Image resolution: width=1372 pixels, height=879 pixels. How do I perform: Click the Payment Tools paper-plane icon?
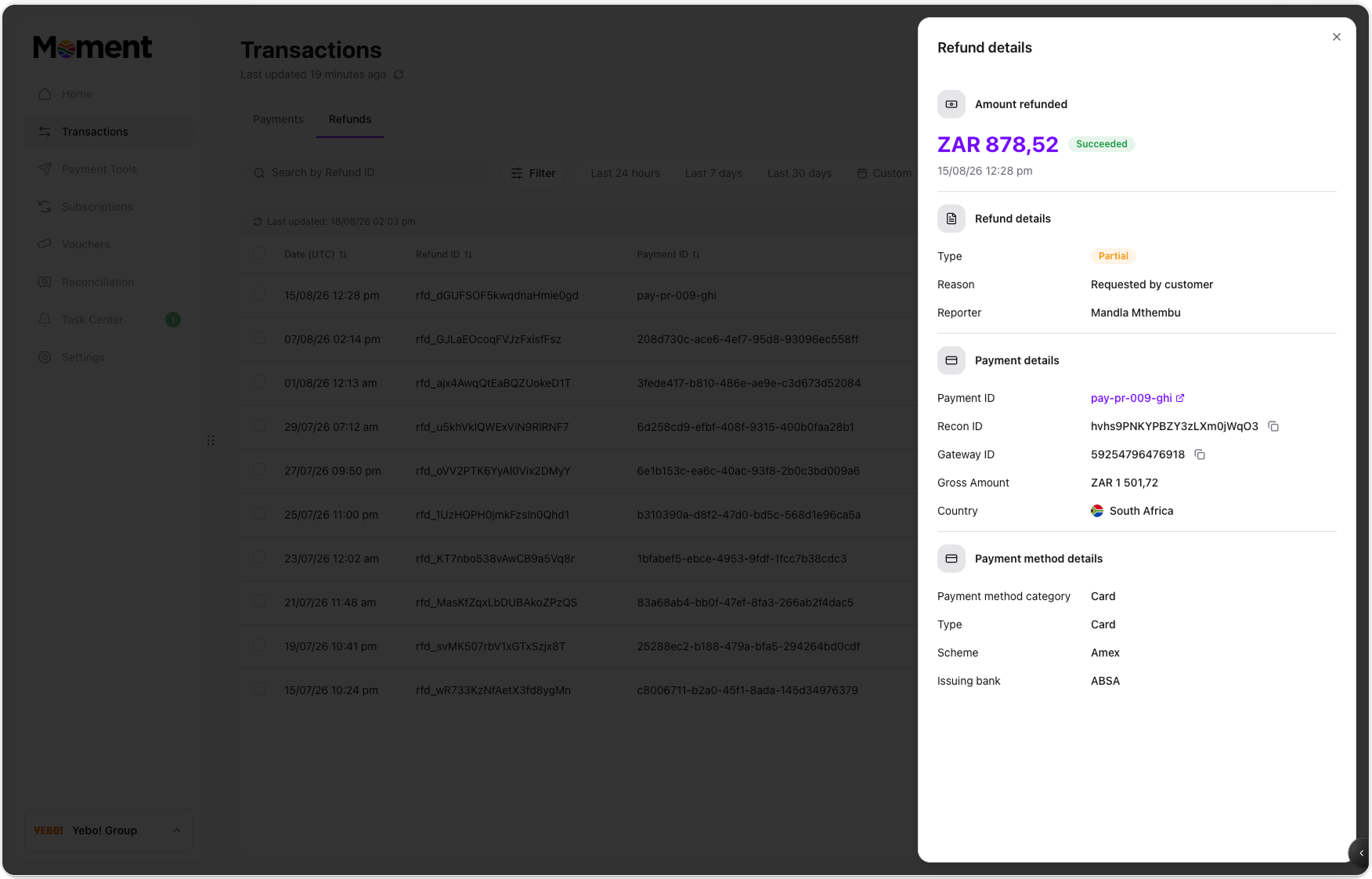[45, 169]
